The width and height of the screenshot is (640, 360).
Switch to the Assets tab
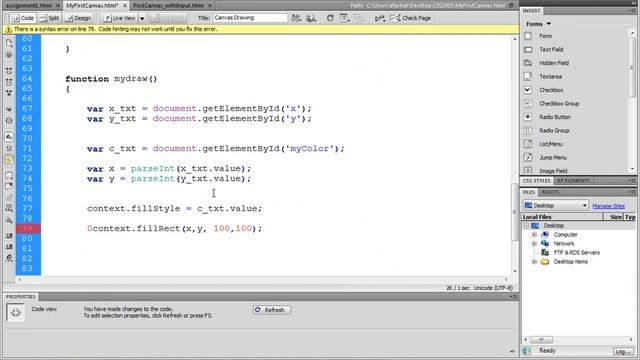tap(550, 192)
